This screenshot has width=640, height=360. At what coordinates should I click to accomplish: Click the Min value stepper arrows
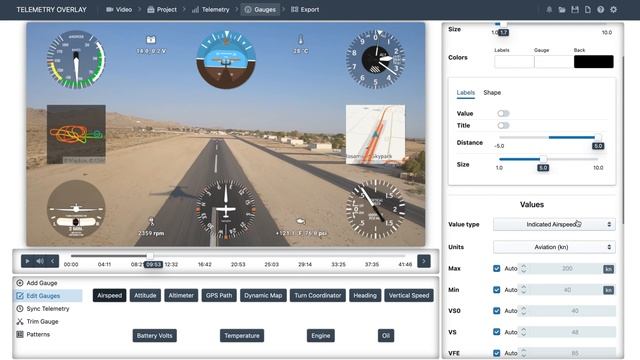click(524, 289)
